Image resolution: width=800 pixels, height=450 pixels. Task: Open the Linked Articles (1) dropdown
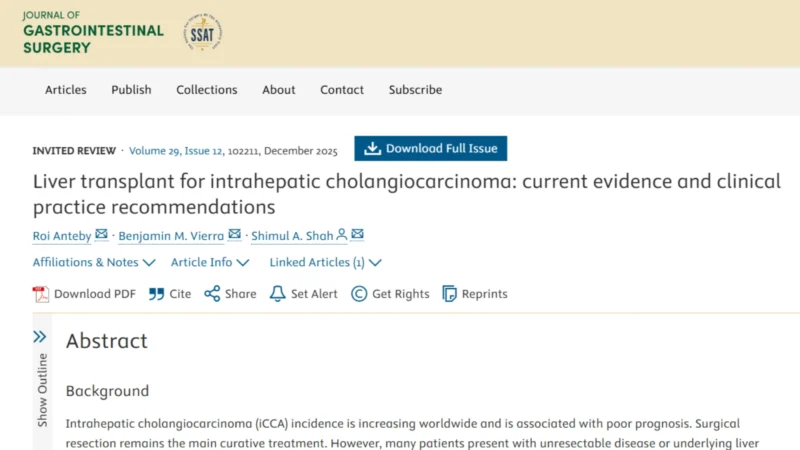(325, 263)
